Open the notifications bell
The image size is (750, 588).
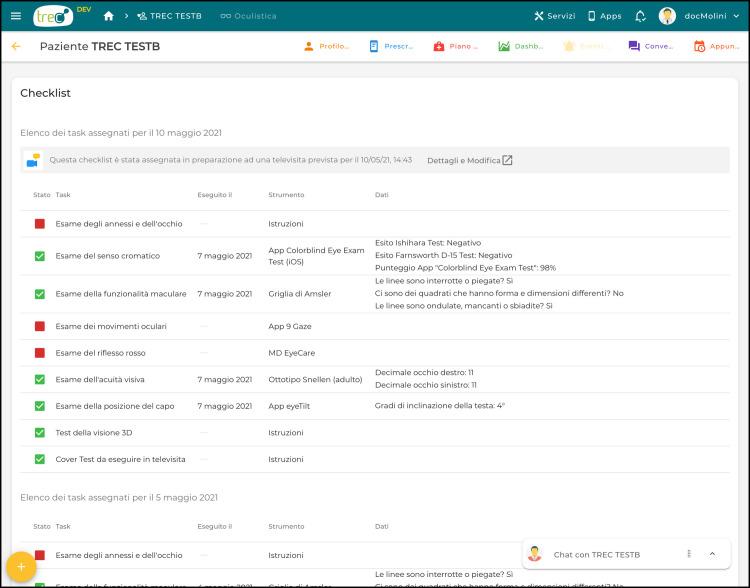click(640, 16)
